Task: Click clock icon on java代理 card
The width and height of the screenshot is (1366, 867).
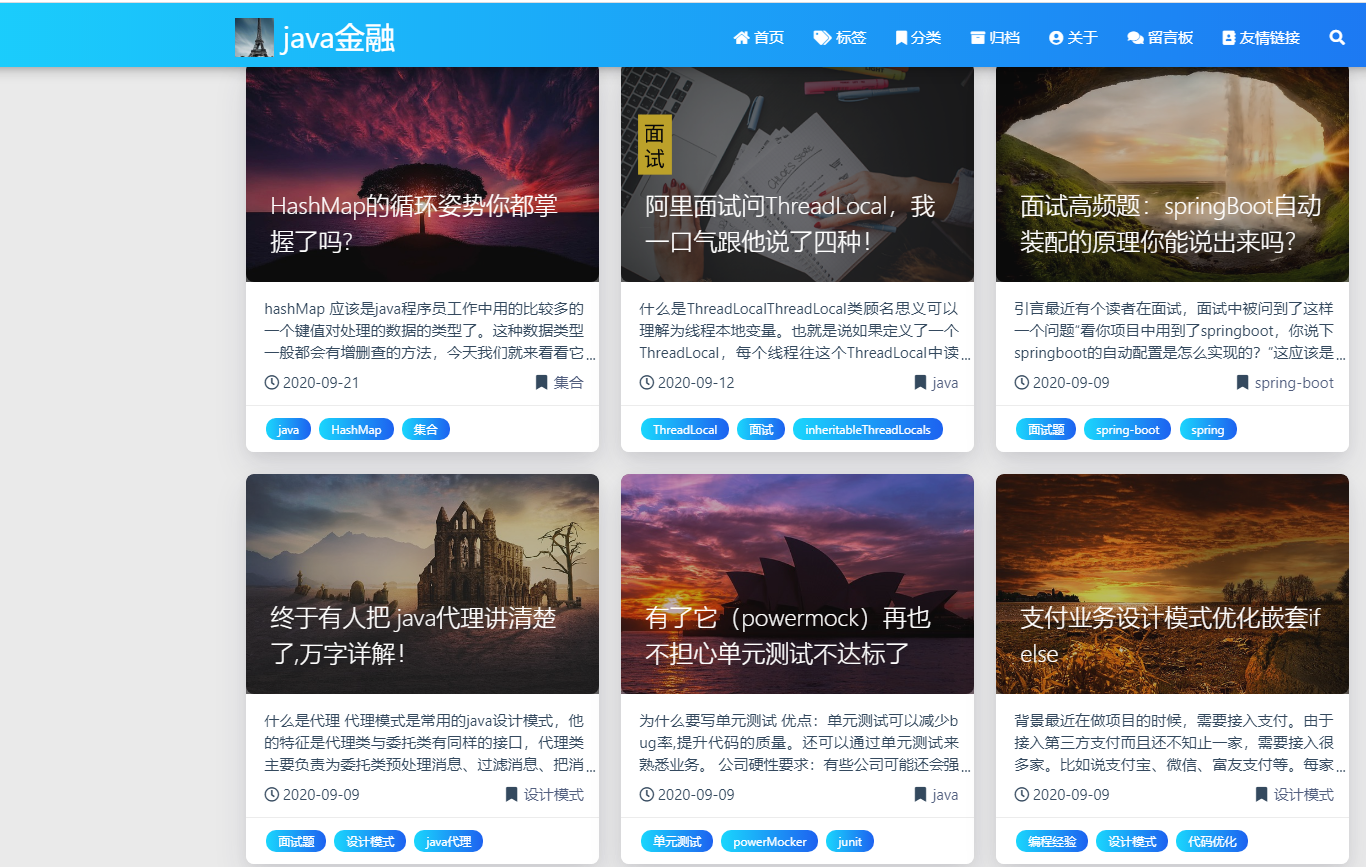Action: tap(272, 794)
